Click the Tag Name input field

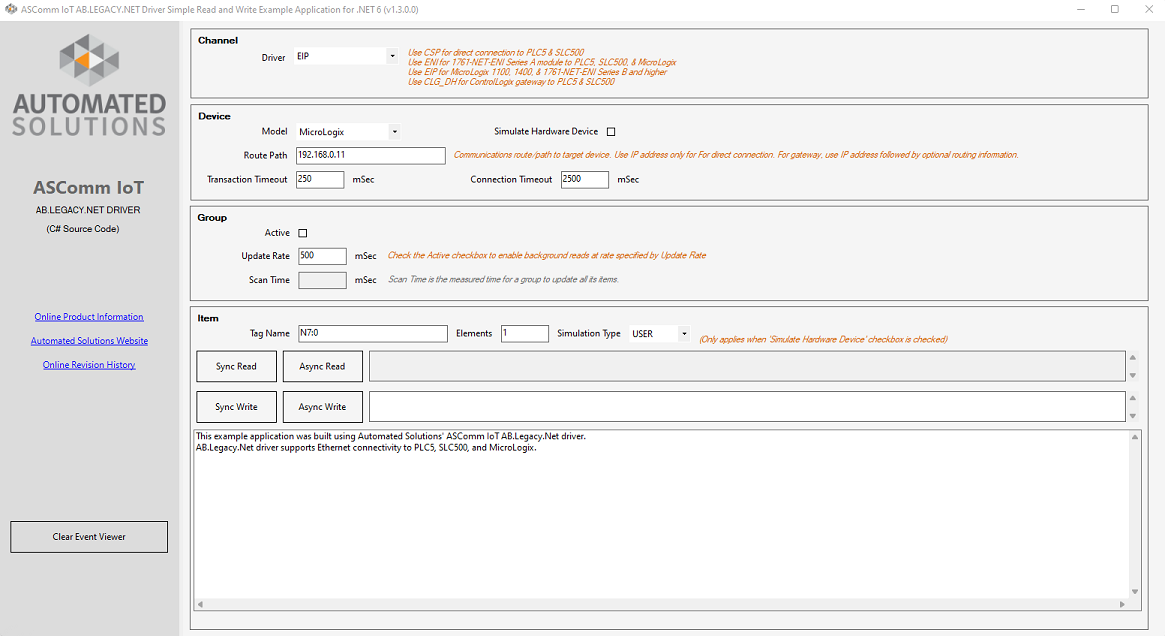pyautogui.click(x=373, y=334)
